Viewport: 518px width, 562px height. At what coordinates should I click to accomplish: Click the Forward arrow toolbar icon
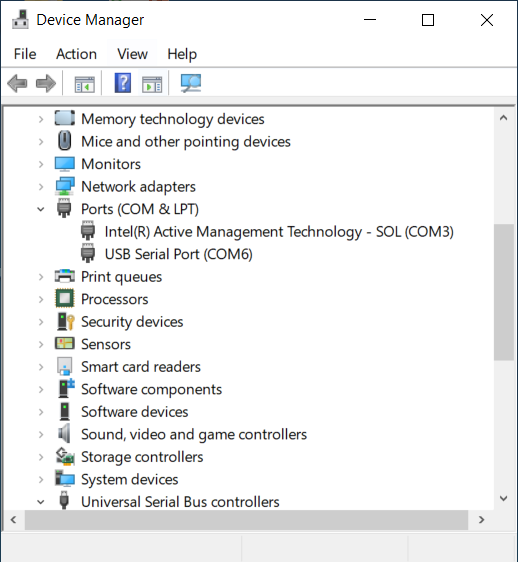(46, 84)
